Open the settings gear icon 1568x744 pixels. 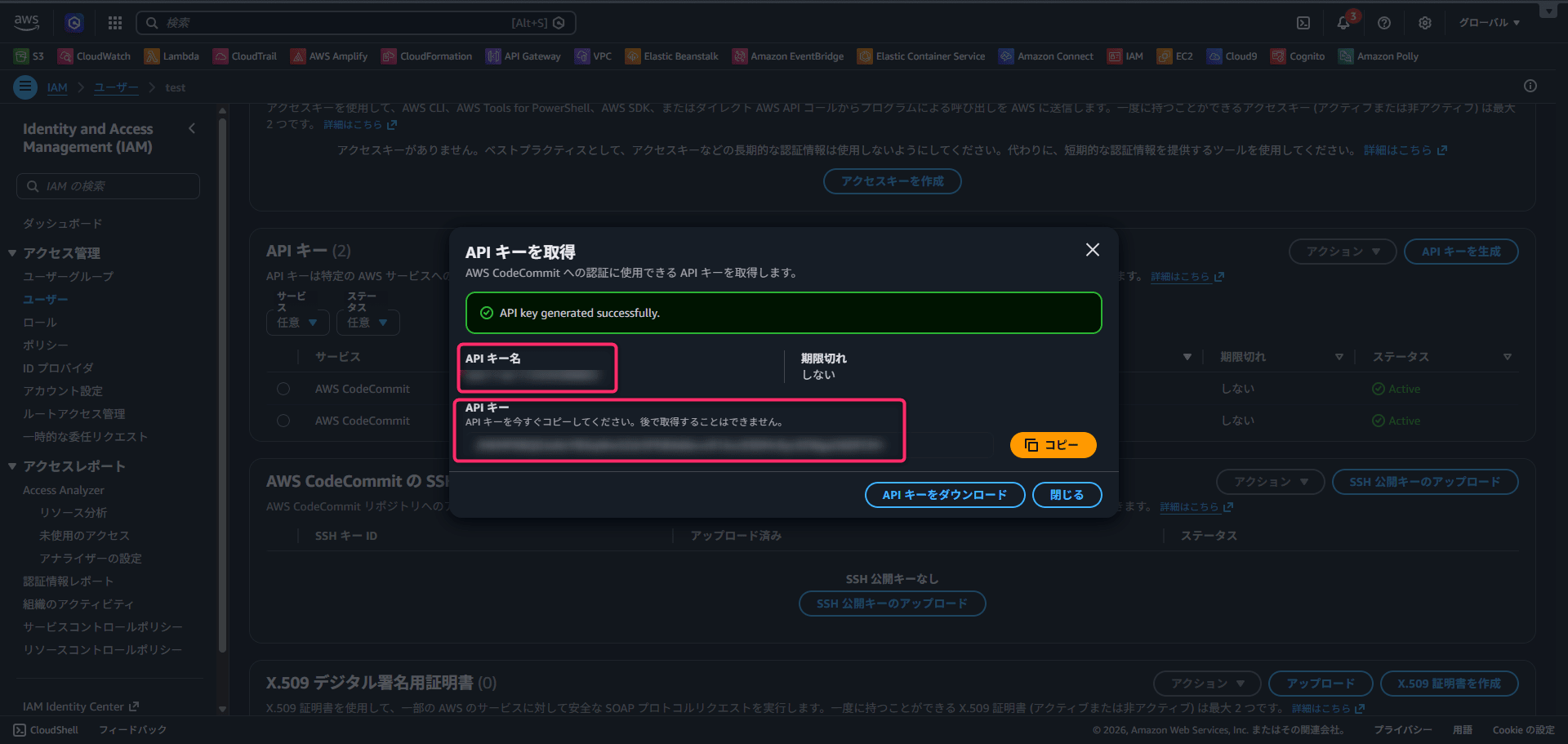pyautogui.click(x=1425, y=23)
